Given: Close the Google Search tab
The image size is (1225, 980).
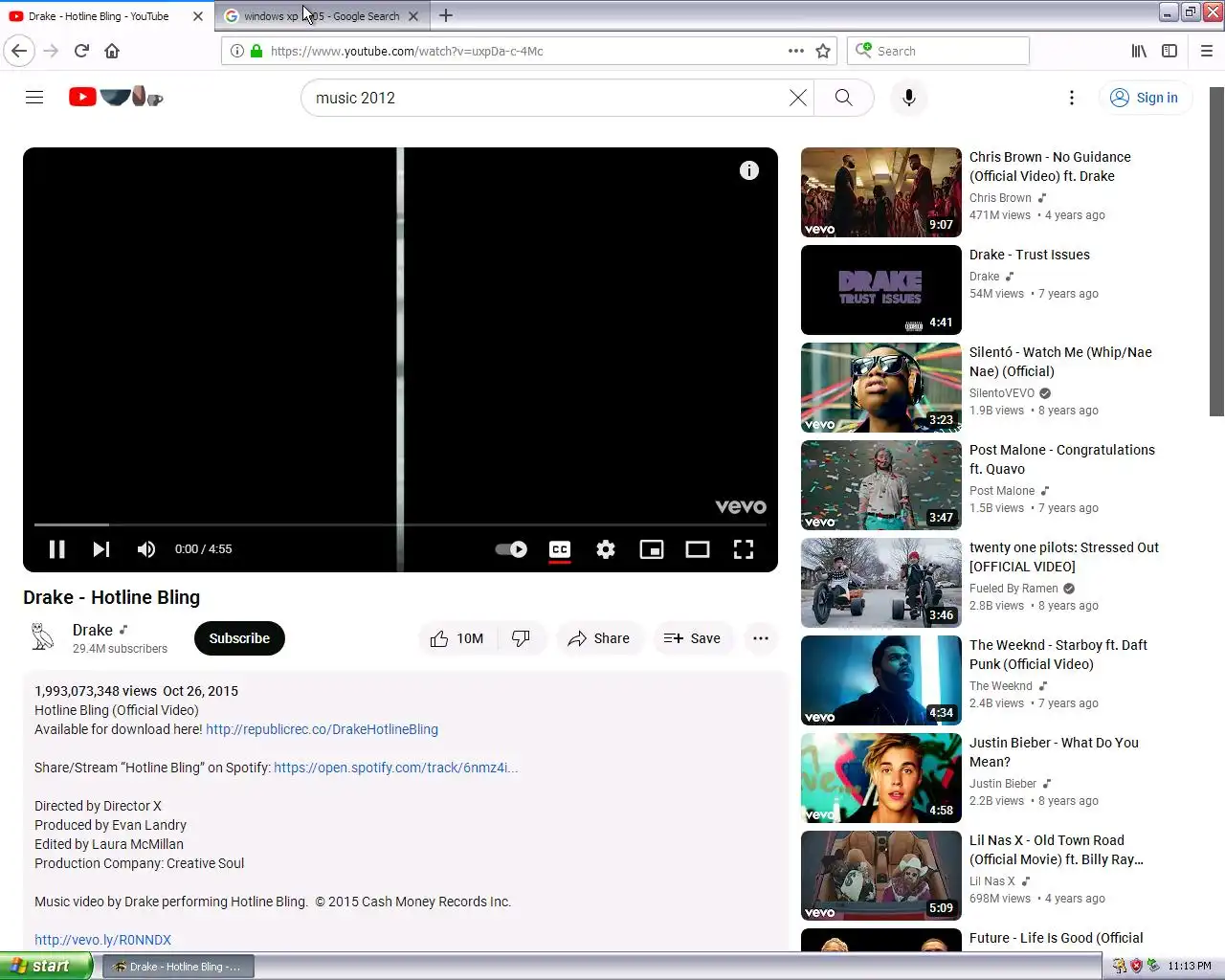Looking at the screenshot, I should [x=413, y=16].
